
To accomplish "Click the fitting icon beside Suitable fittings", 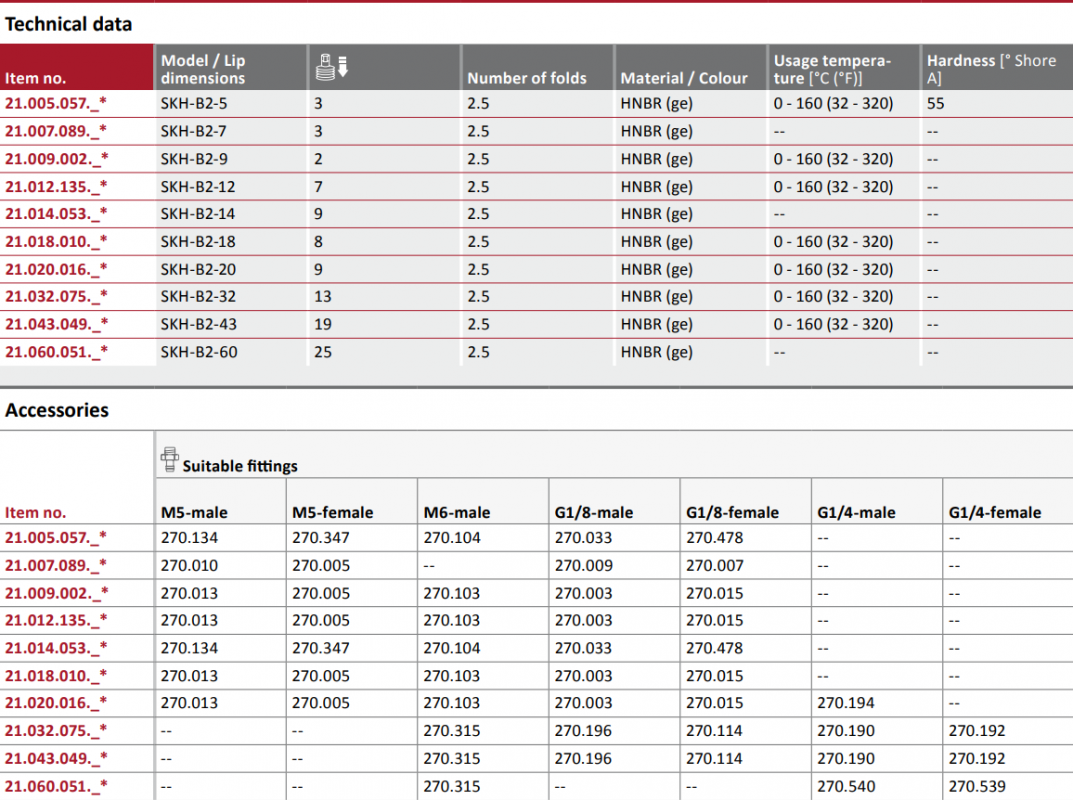I will 170,460.
